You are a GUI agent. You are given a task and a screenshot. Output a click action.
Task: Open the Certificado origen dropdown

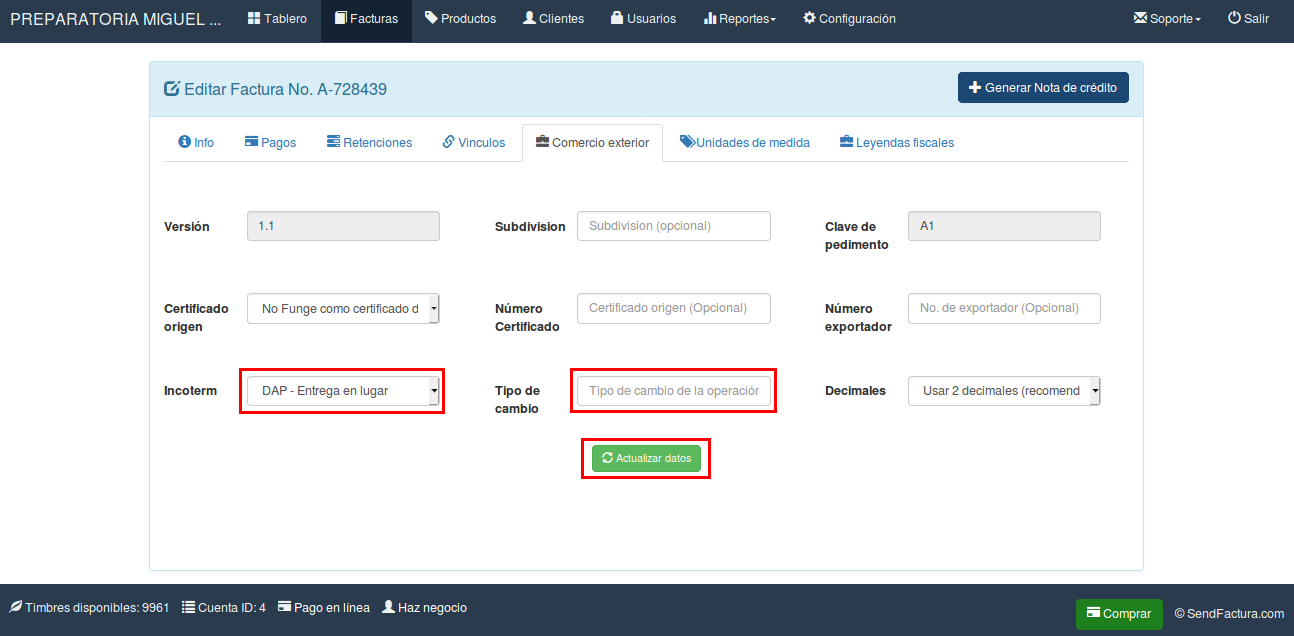(342, 309)
